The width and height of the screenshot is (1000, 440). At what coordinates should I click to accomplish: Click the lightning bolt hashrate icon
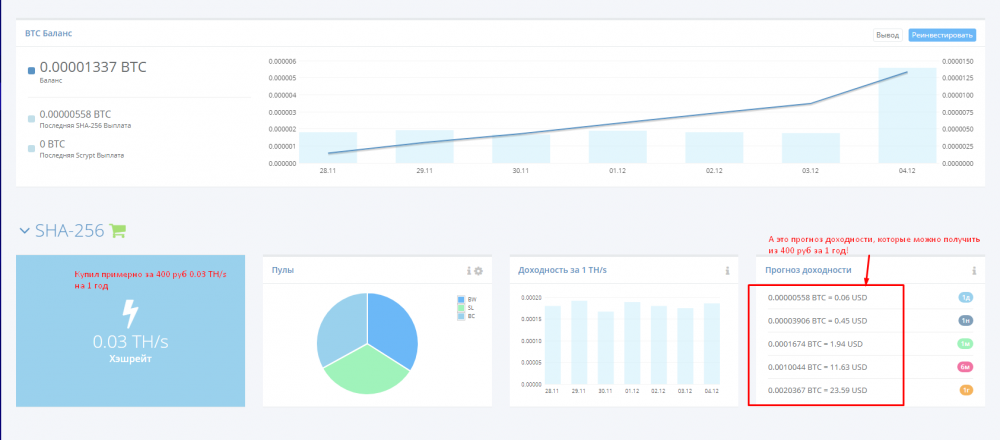coord(130,311)
